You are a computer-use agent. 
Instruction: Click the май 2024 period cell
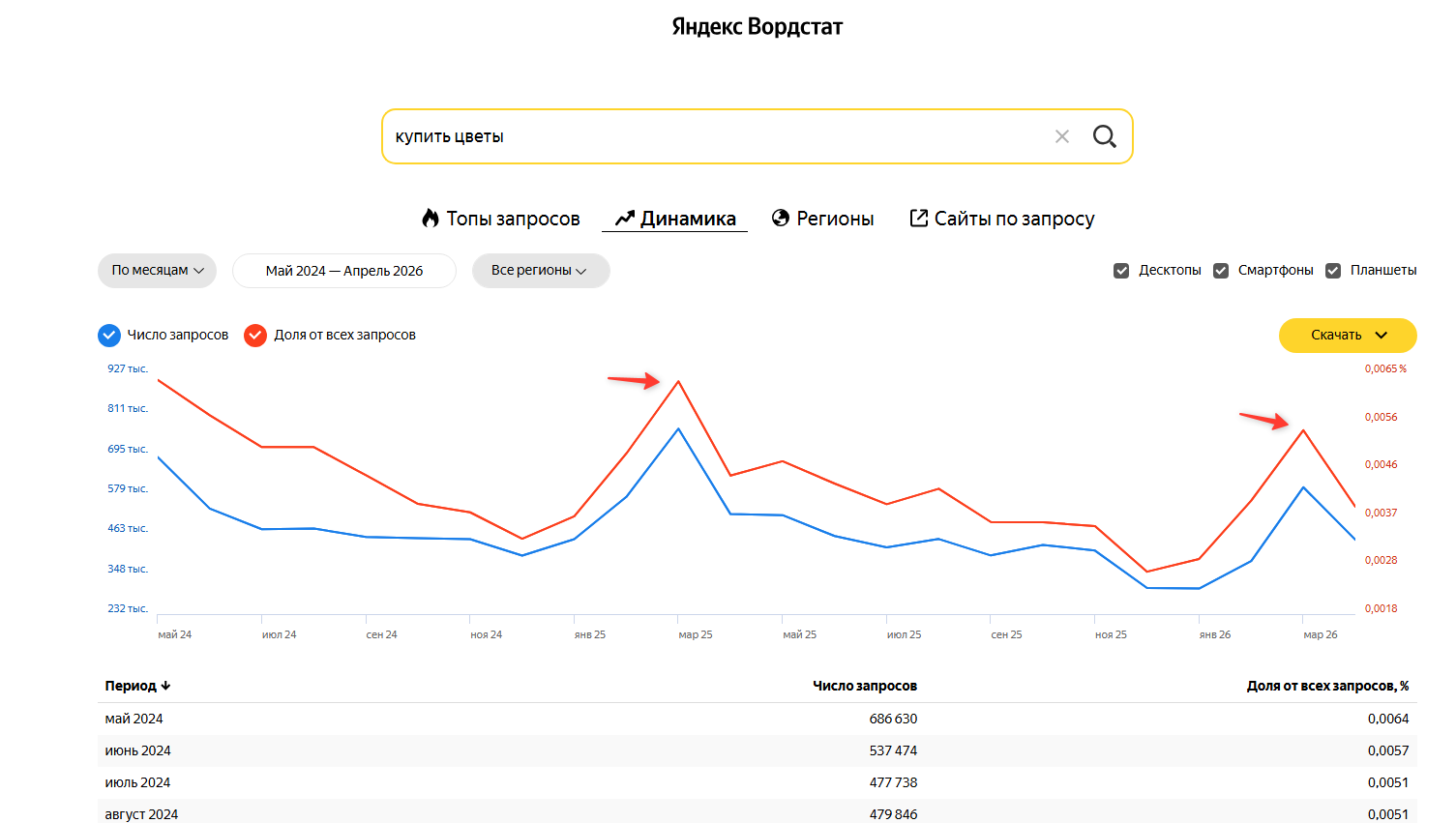tap(134, 719)
